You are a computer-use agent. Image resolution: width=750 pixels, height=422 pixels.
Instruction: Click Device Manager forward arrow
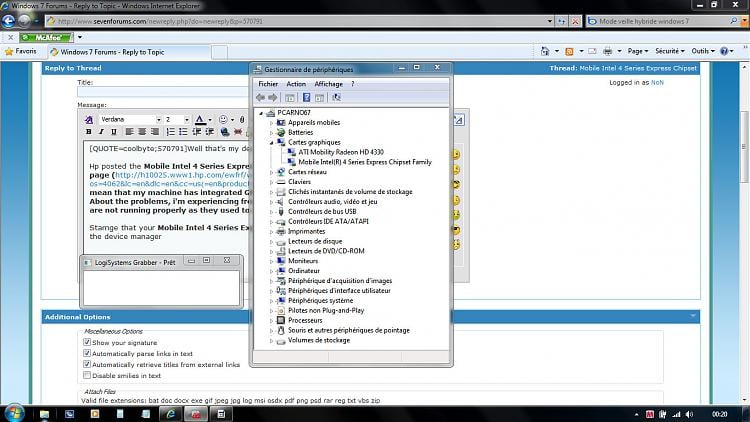coord(273,98)
